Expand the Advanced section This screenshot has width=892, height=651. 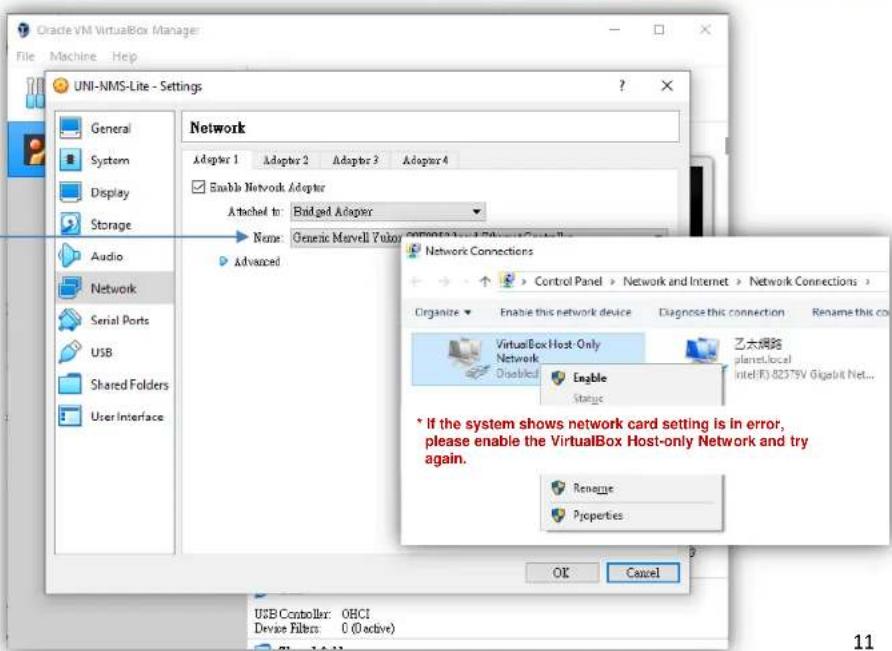click(x=223, y=261)
